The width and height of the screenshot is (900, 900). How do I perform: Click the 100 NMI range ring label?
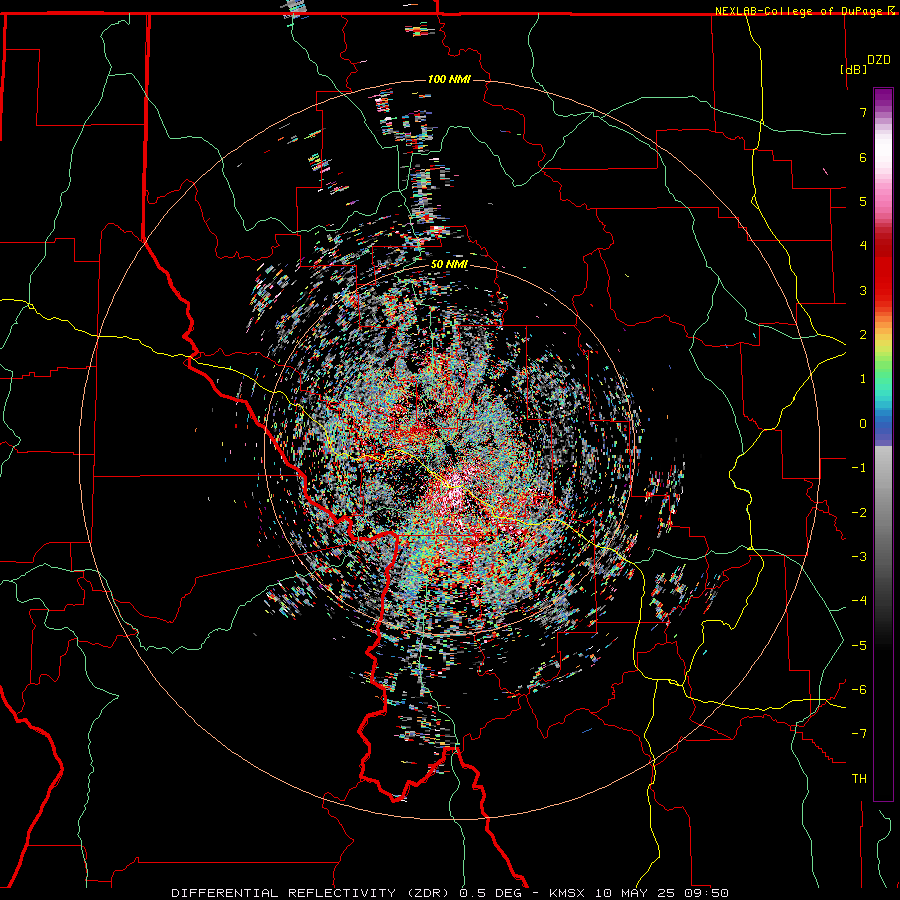pos(449,79)
